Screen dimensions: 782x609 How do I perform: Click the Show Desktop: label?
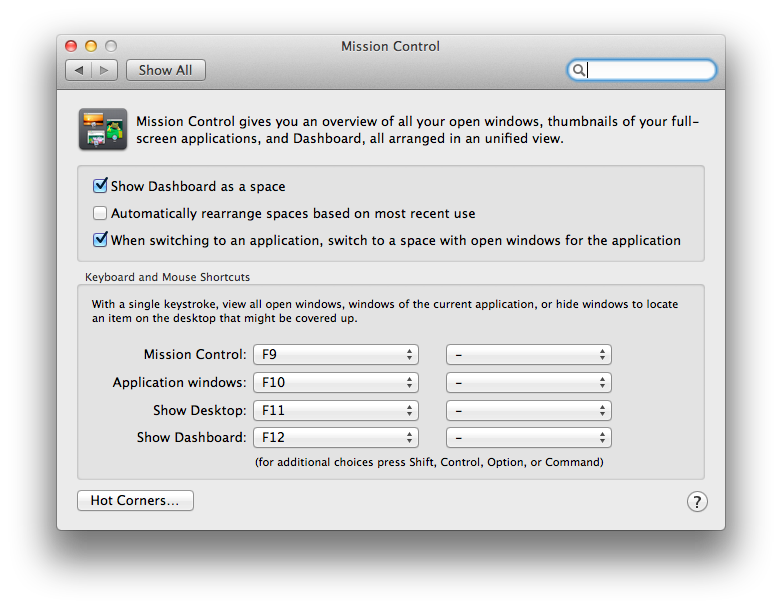coord(199,410)
